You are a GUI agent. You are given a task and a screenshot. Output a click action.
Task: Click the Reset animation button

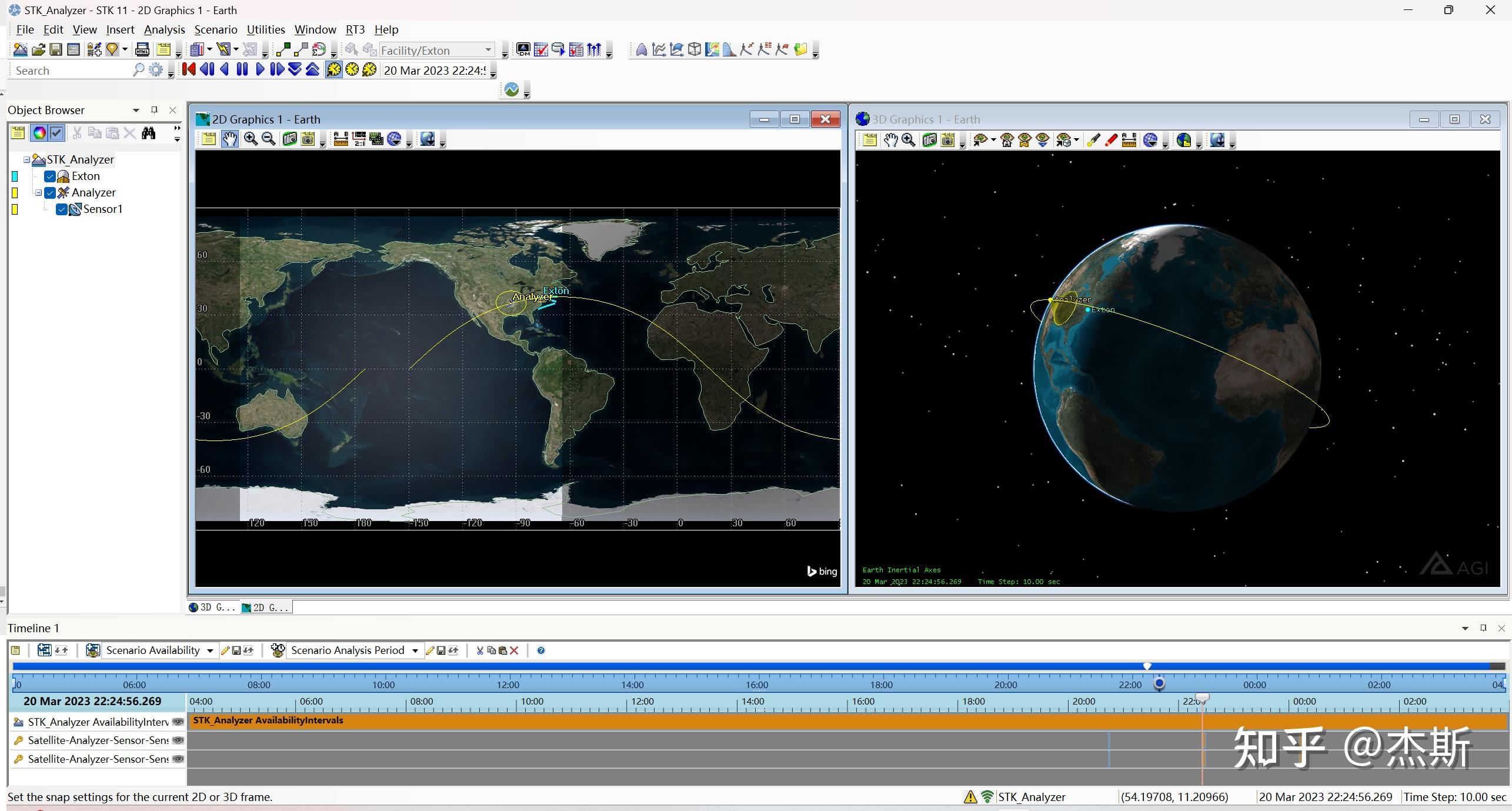coord(189,69)
